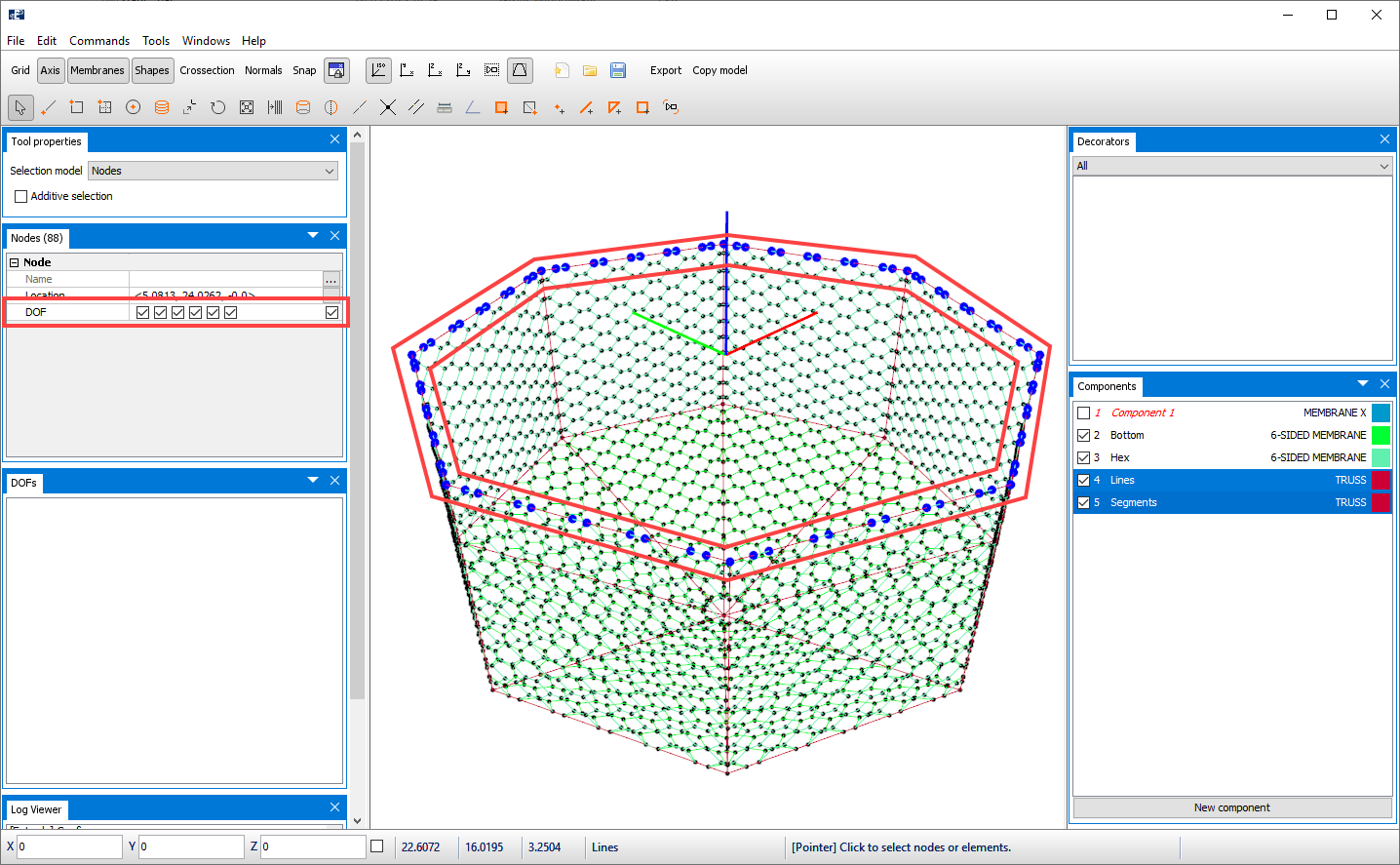Select the orange cylinder outline tool
The width and height of the screenshot is (1400, 865).
[x=303, y=107]
